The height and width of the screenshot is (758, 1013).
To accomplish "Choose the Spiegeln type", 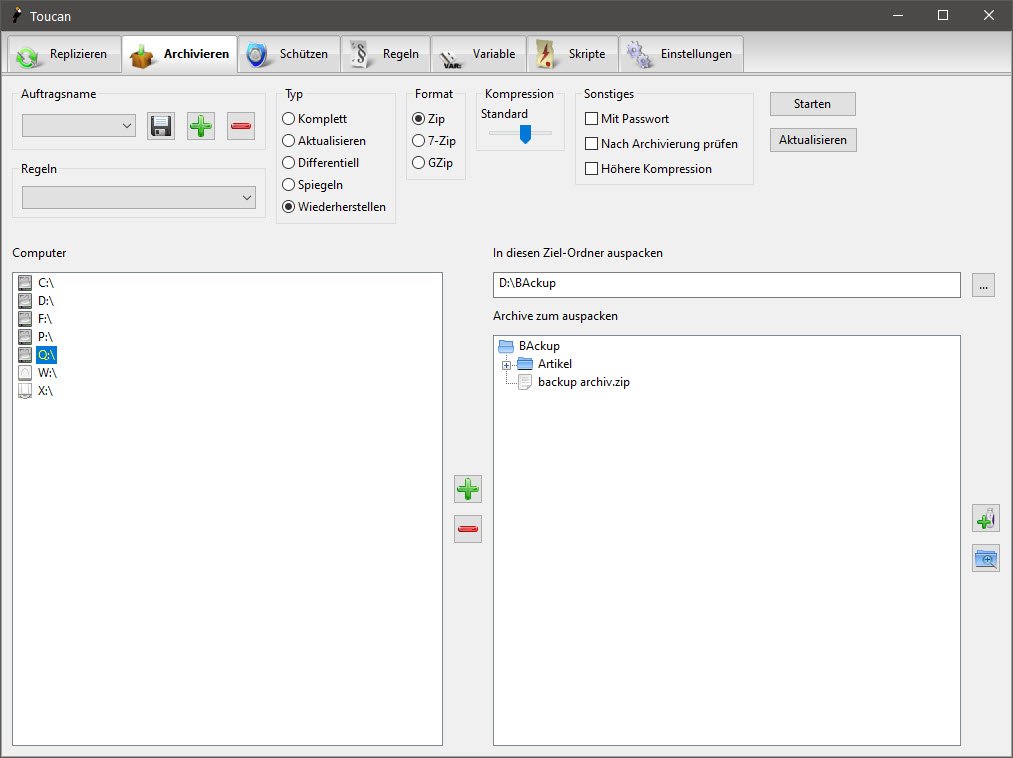I will pos(313,185).
